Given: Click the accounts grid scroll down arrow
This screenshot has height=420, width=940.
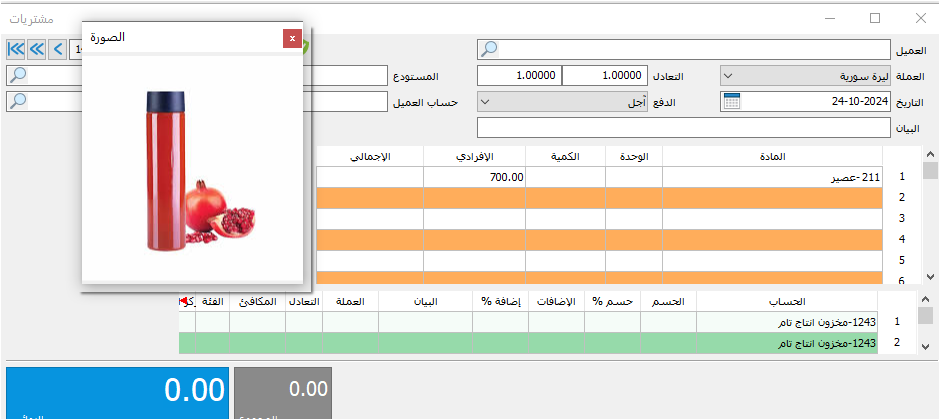Looking at the screenshot, I should (926, 346).
